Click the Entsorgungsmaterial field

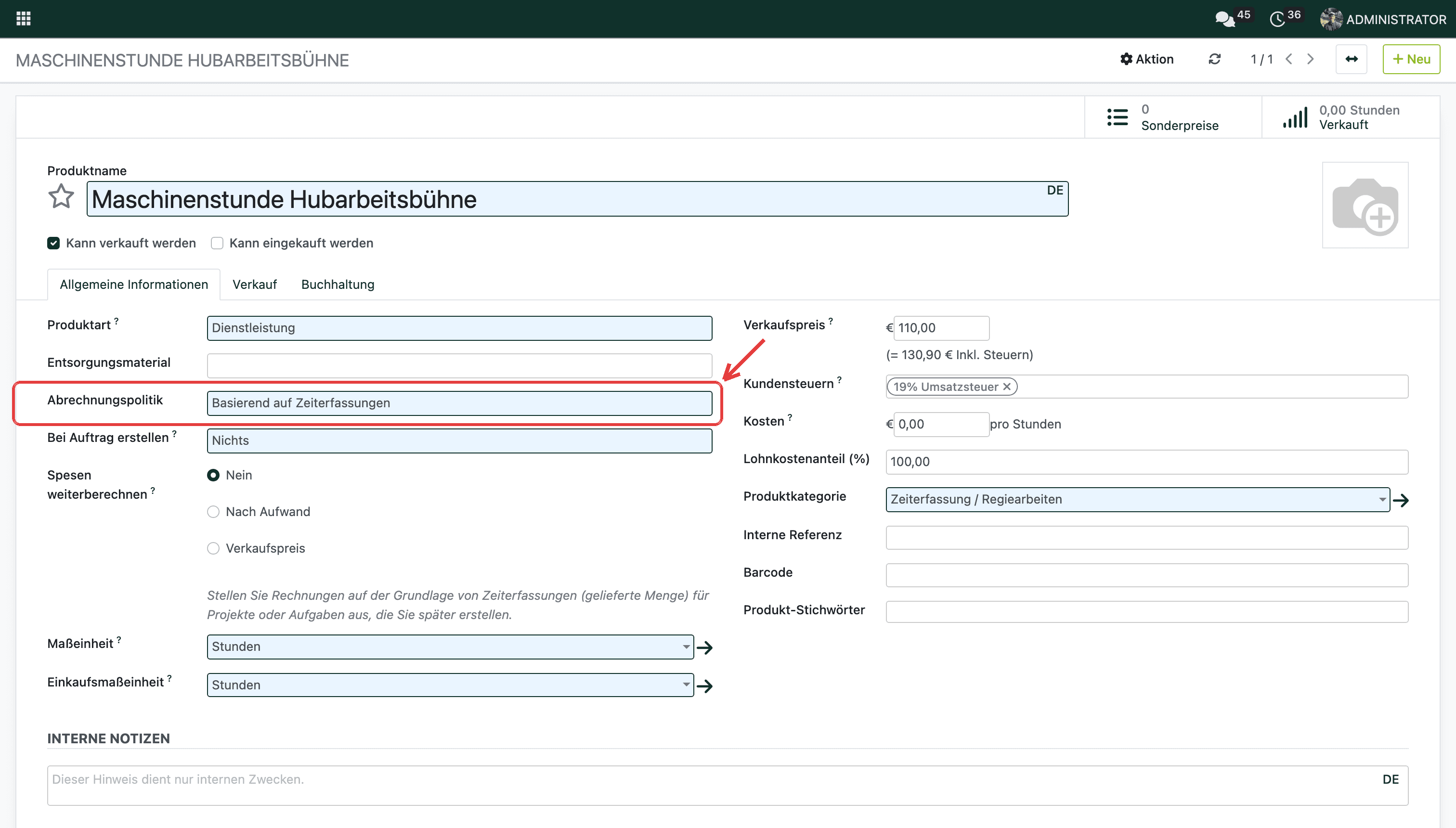[x=459, y=366]
